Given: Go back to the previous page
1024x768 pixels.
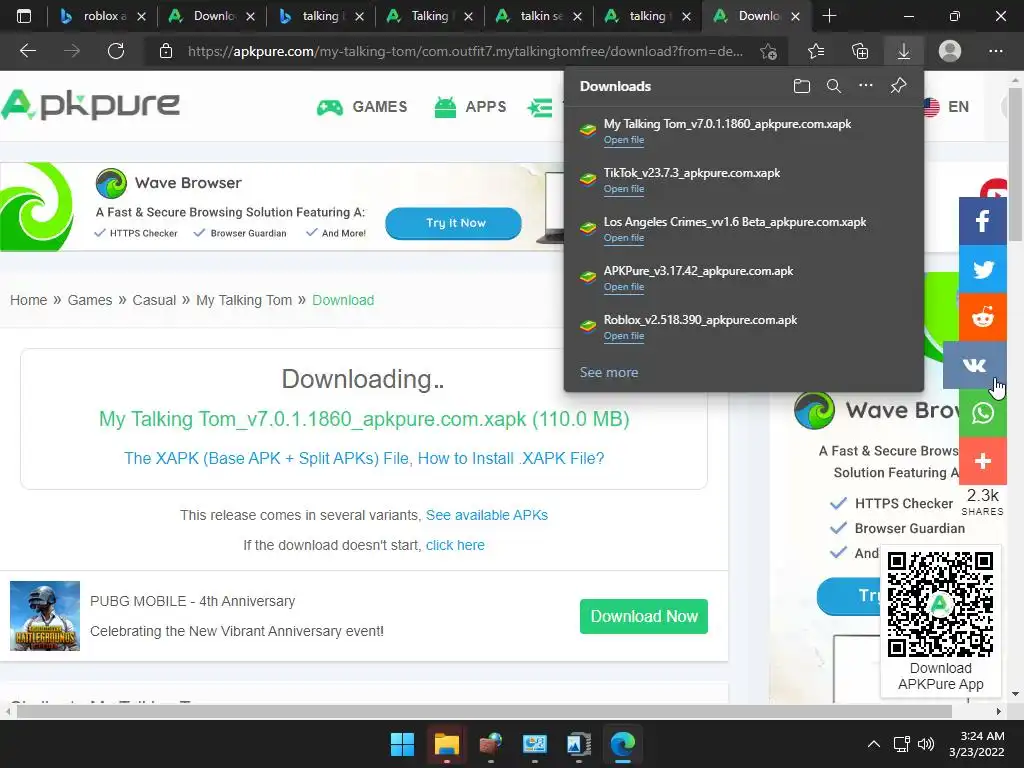Looking at the screenshot, I should tap(28, 51).
